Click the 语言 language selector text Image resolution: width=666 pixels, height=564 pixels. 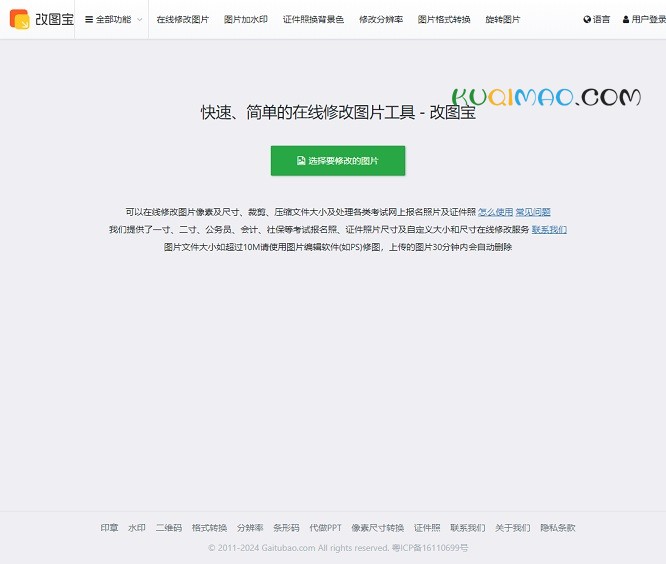pos(601,20)
